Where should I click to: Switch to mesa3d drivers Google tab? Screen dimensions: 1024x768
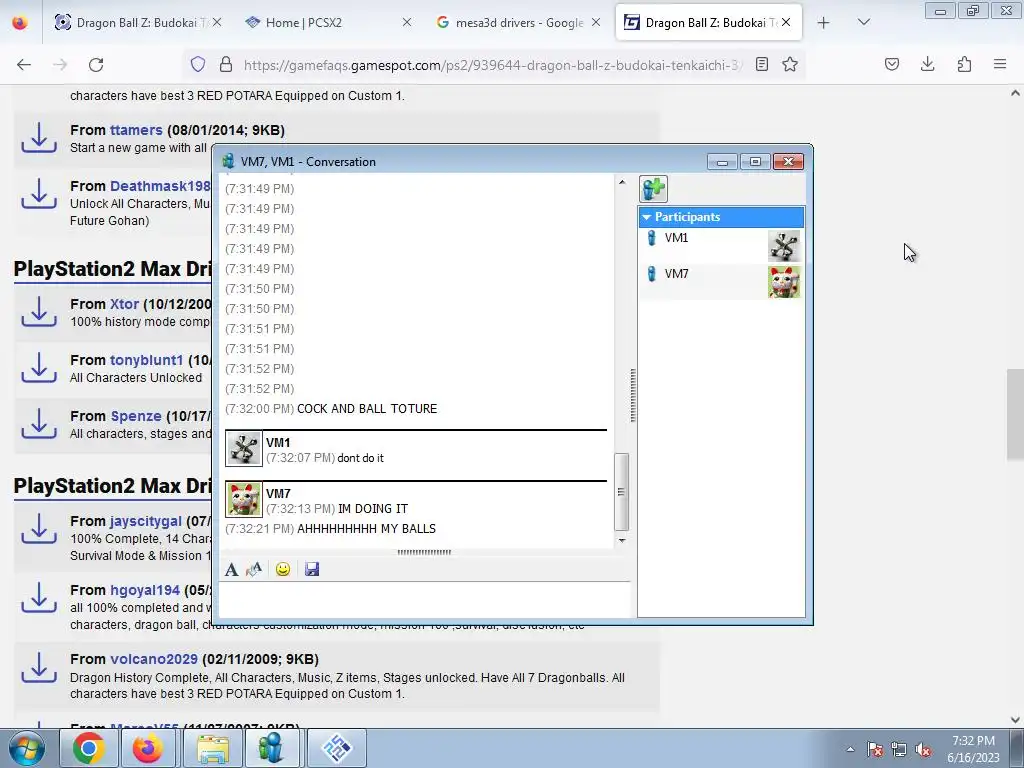(x=519, y=23)
